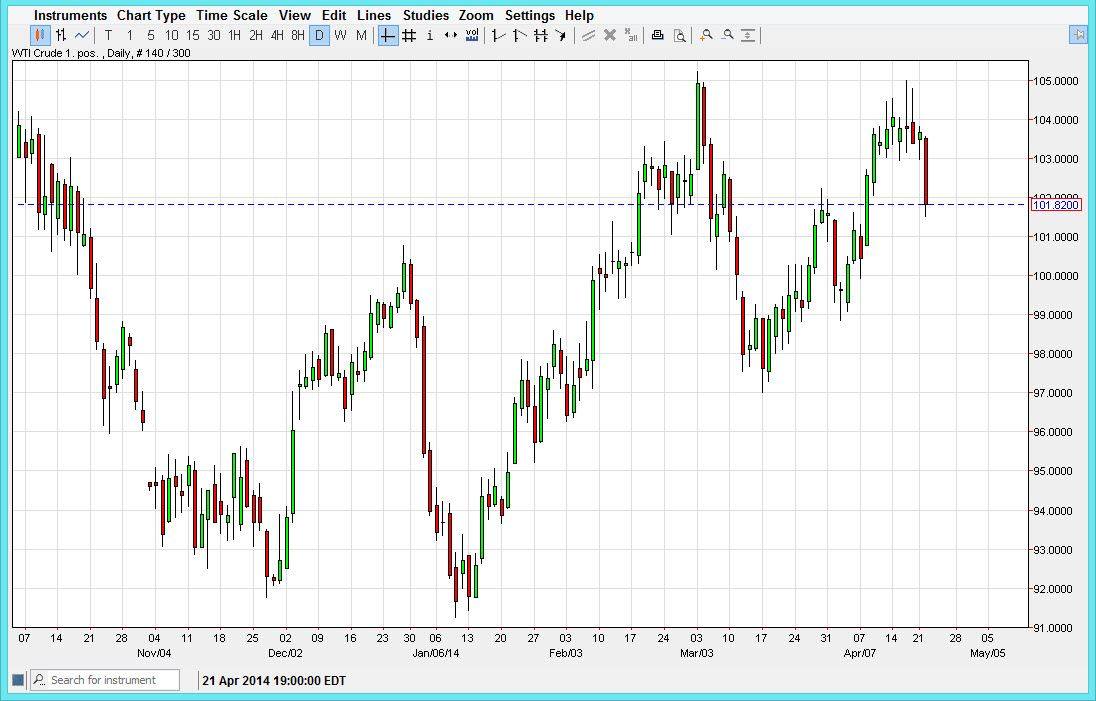Use the zoom in magnifier icon

click(705, 35)
